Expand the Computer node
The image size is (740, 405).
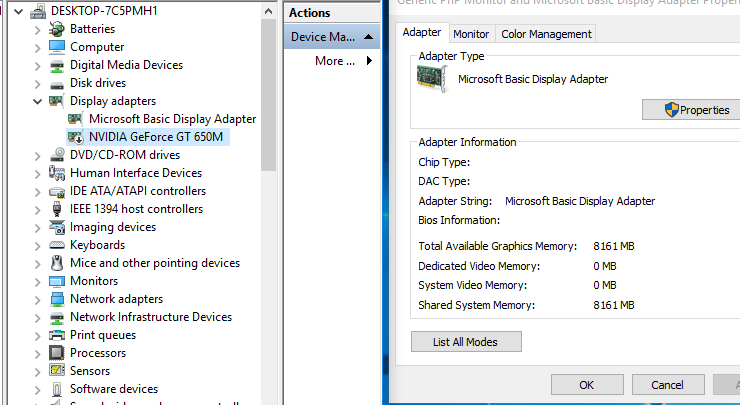pyautogui.click(x=38, y=48)
